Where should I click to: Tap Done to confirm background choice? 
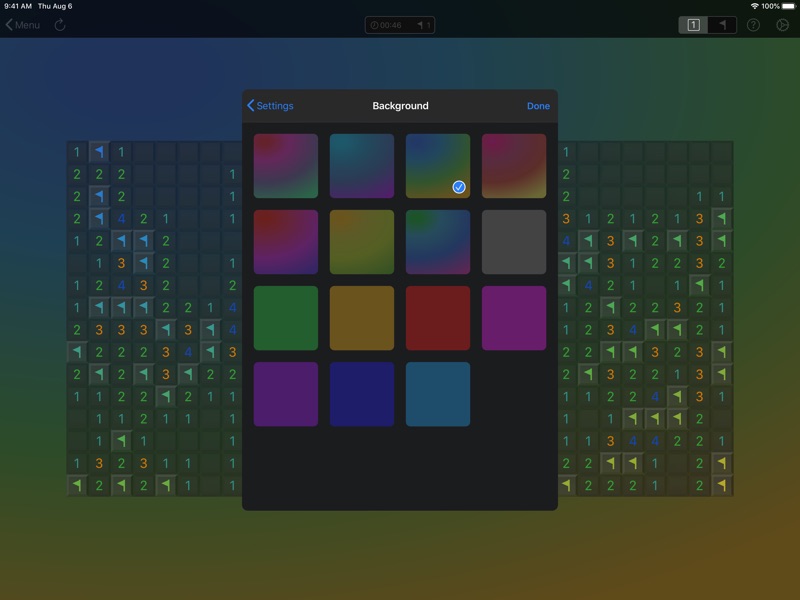pyautogui.click(x=538, y=105)
